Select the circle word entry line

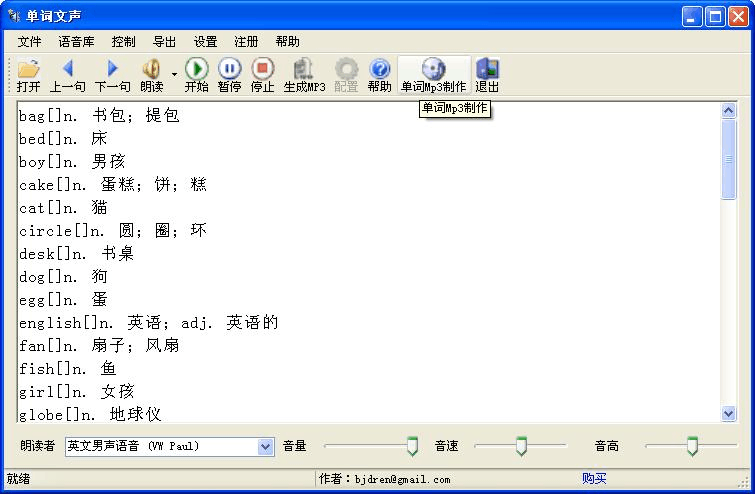pyautogui.click(x=113, y=231)
